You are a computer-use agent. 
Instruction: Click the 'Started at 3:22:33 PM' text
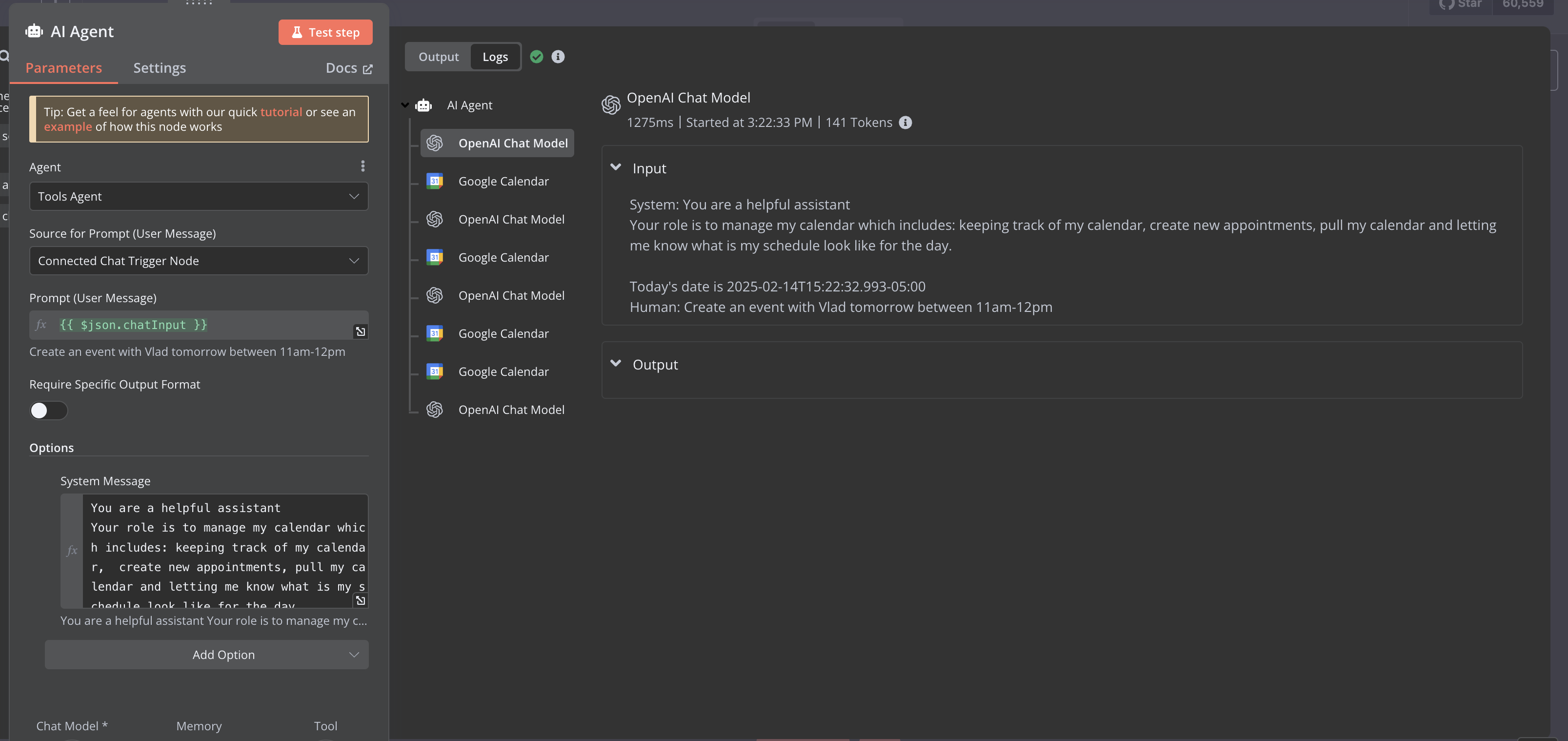749,123
